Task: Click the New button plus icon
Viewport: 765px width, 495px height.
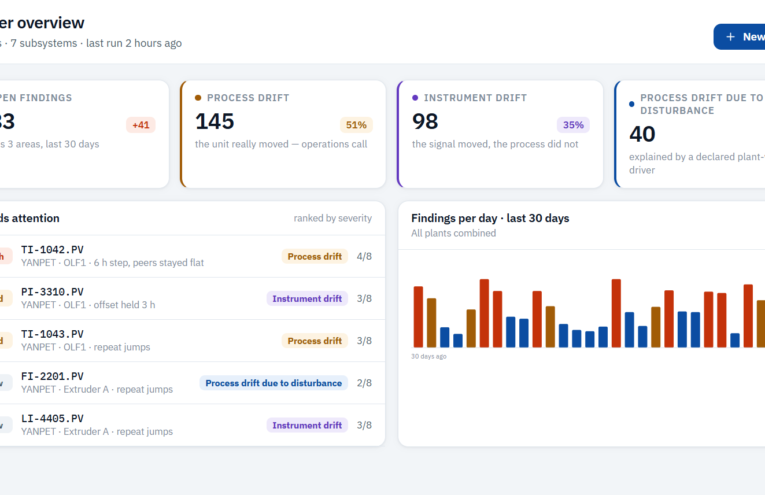Action: (730, 37)
